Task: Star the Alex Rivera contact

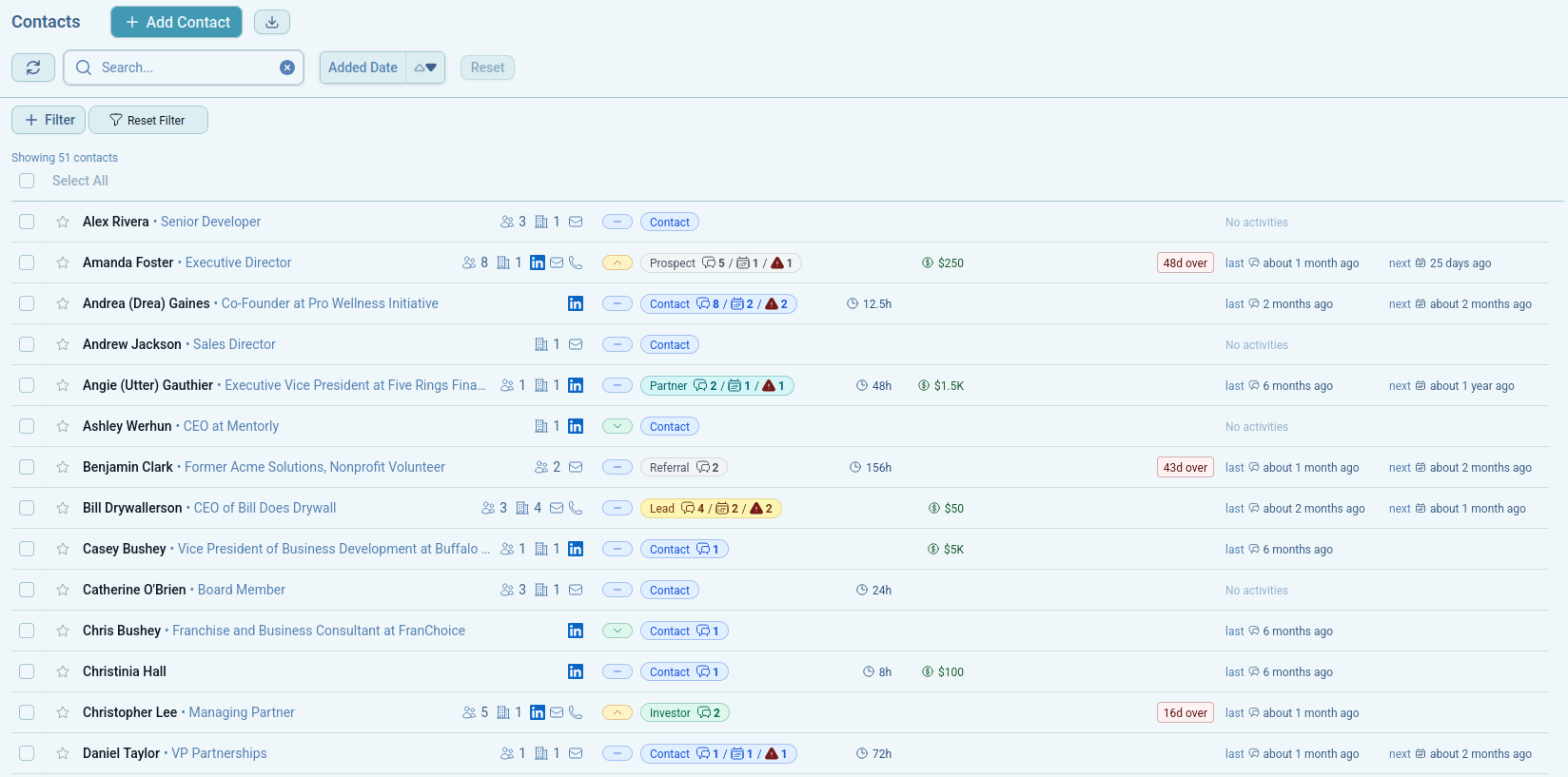Action: (63, 222)
